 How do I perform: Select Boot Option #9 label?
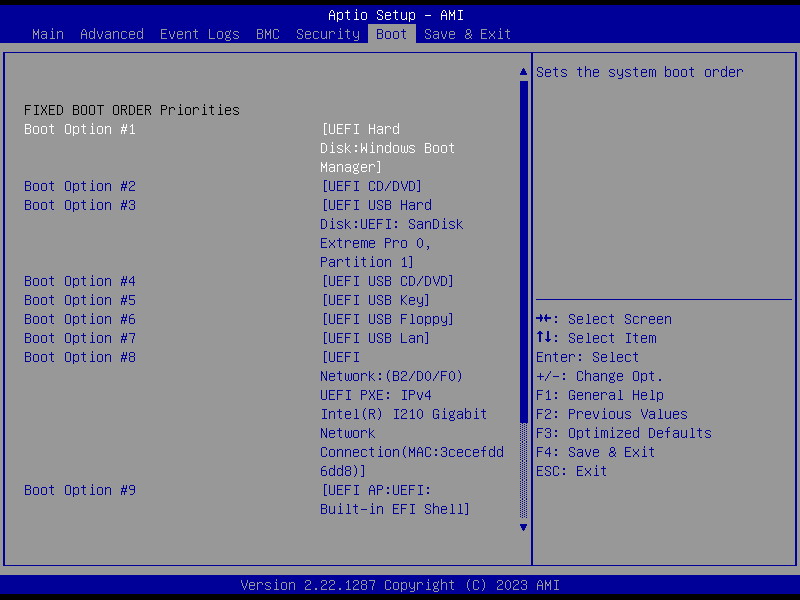coord(80,490)
